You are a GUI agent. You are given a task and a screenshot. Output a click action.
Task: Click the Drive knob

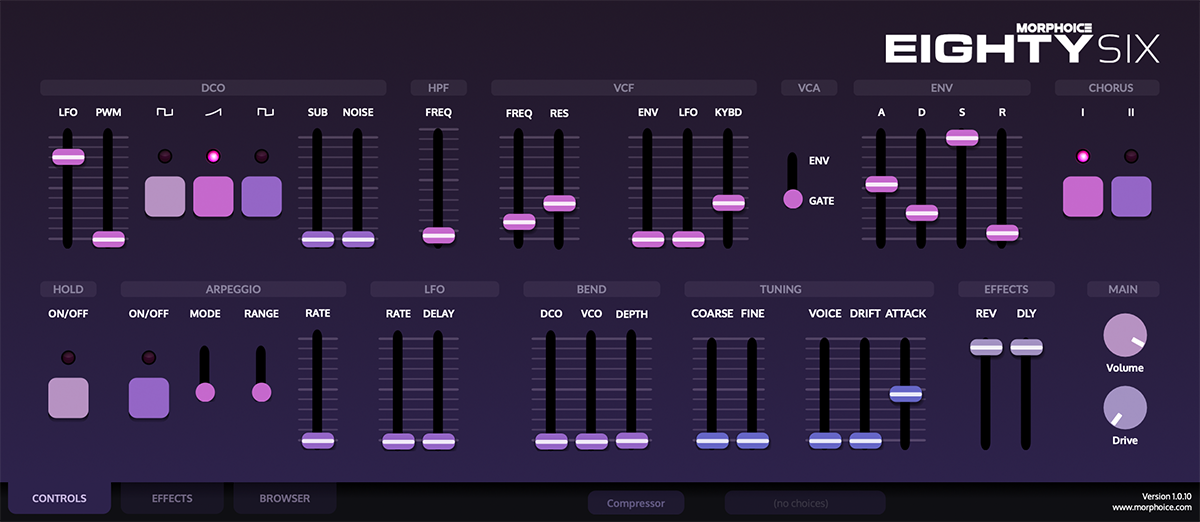[1124, 408]
